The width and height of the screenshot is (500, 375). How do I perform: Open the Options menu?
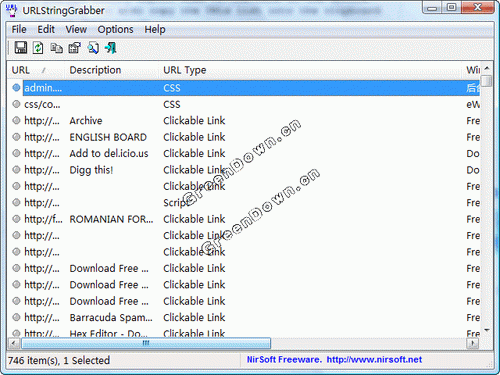coord(115,29)
